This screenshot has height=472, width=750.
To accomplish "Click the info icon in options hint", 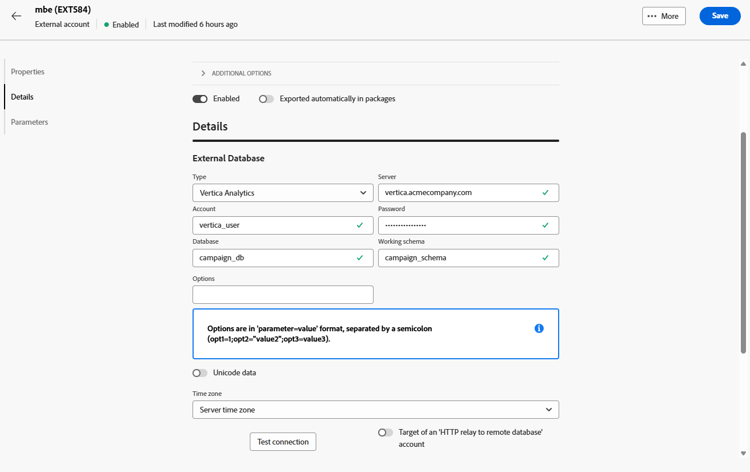I will [539, 328].
